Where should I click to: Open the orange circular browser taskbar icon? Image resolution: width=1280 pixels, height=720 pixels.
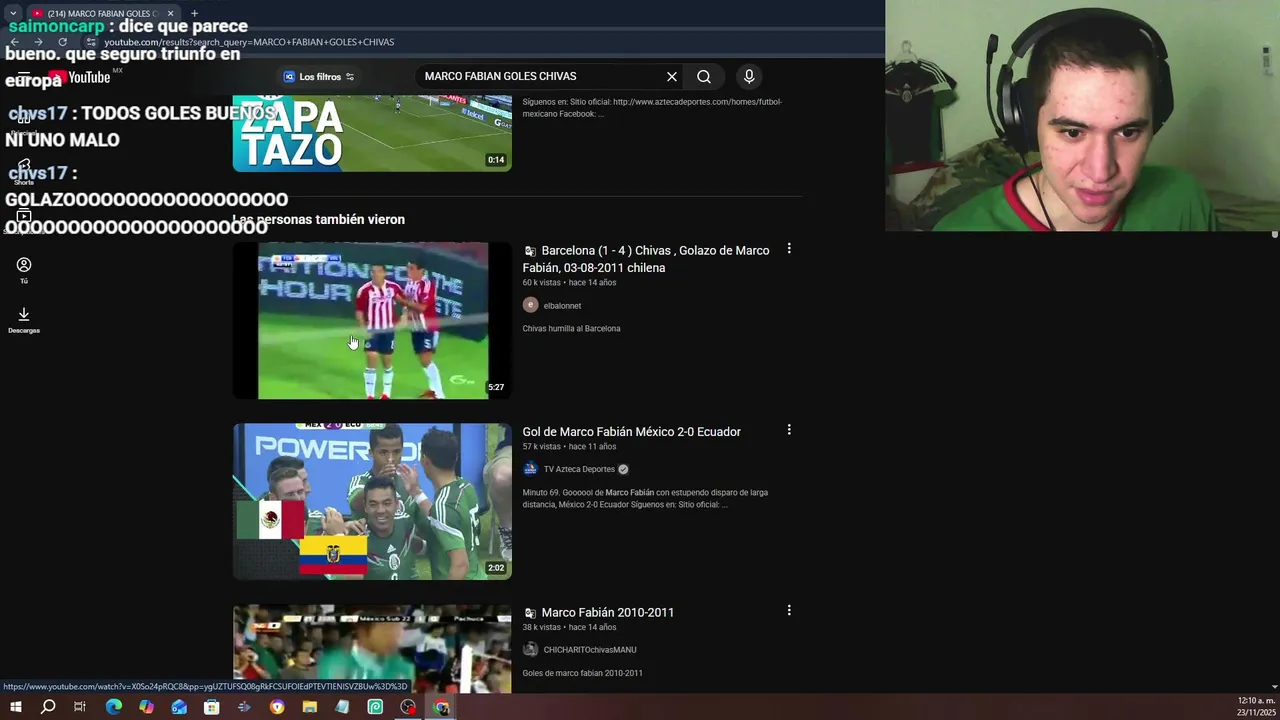coord(277,707)
